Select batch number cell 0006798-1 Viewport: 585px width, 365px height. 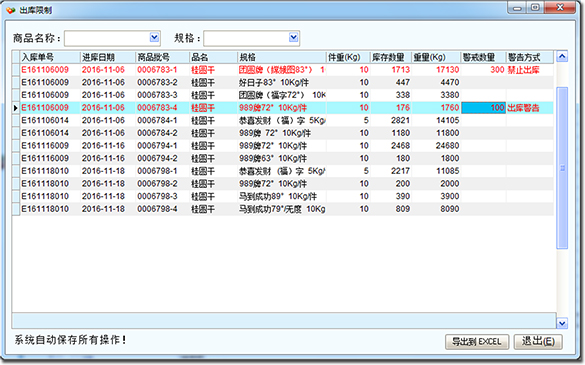162,171
